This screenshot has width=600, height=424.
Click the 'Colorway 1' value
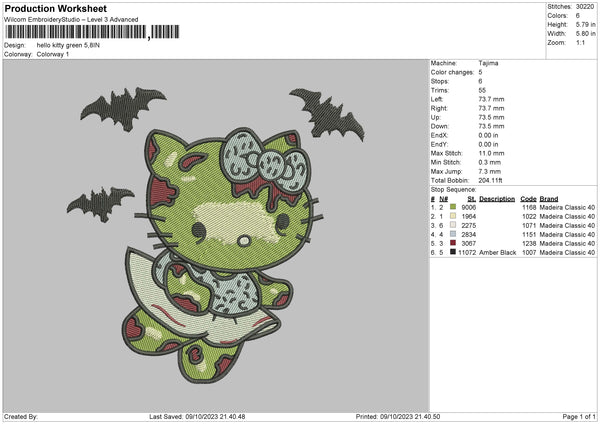(53, 54)
